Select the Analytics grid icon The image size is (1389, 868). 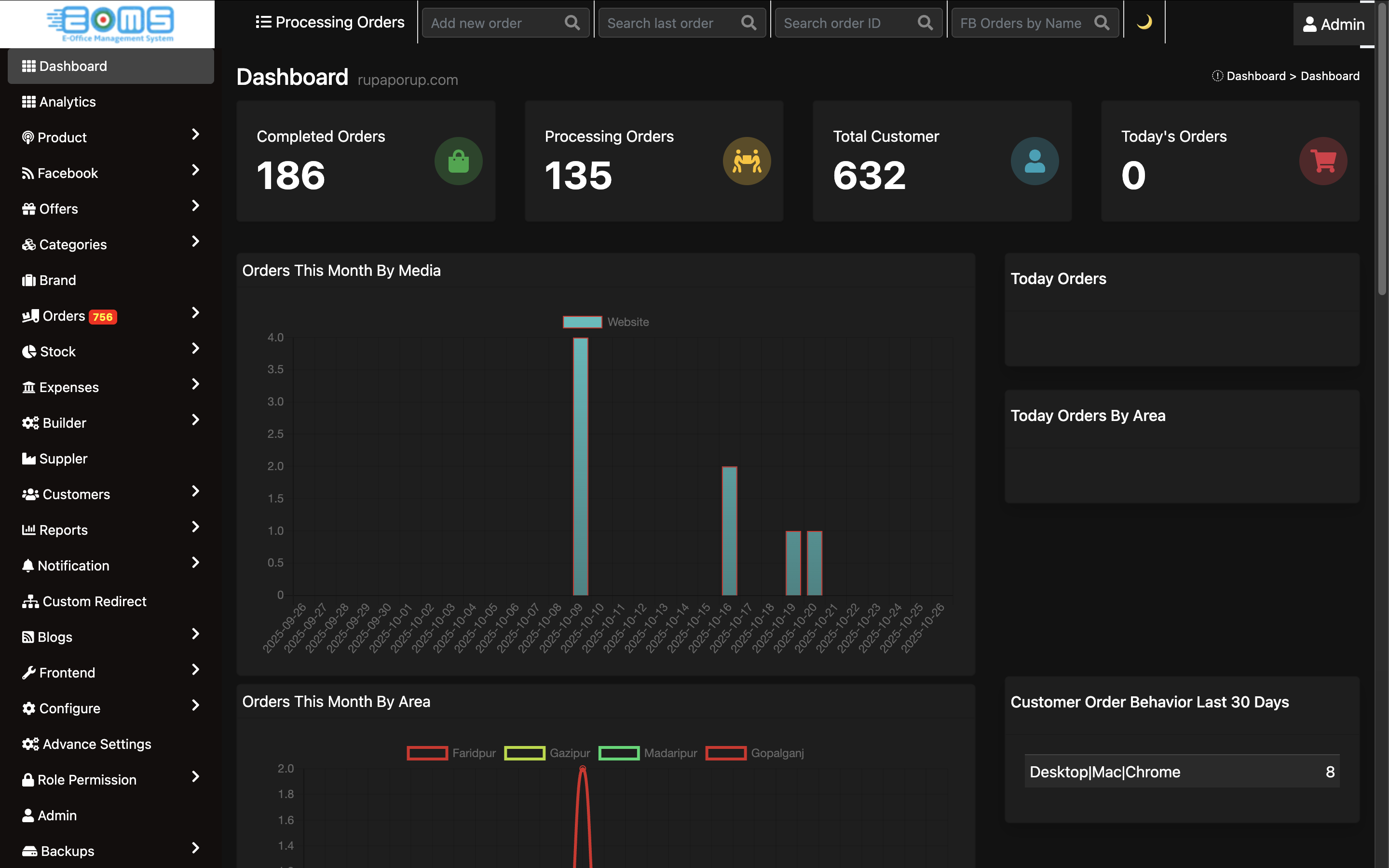click(29, 102)
